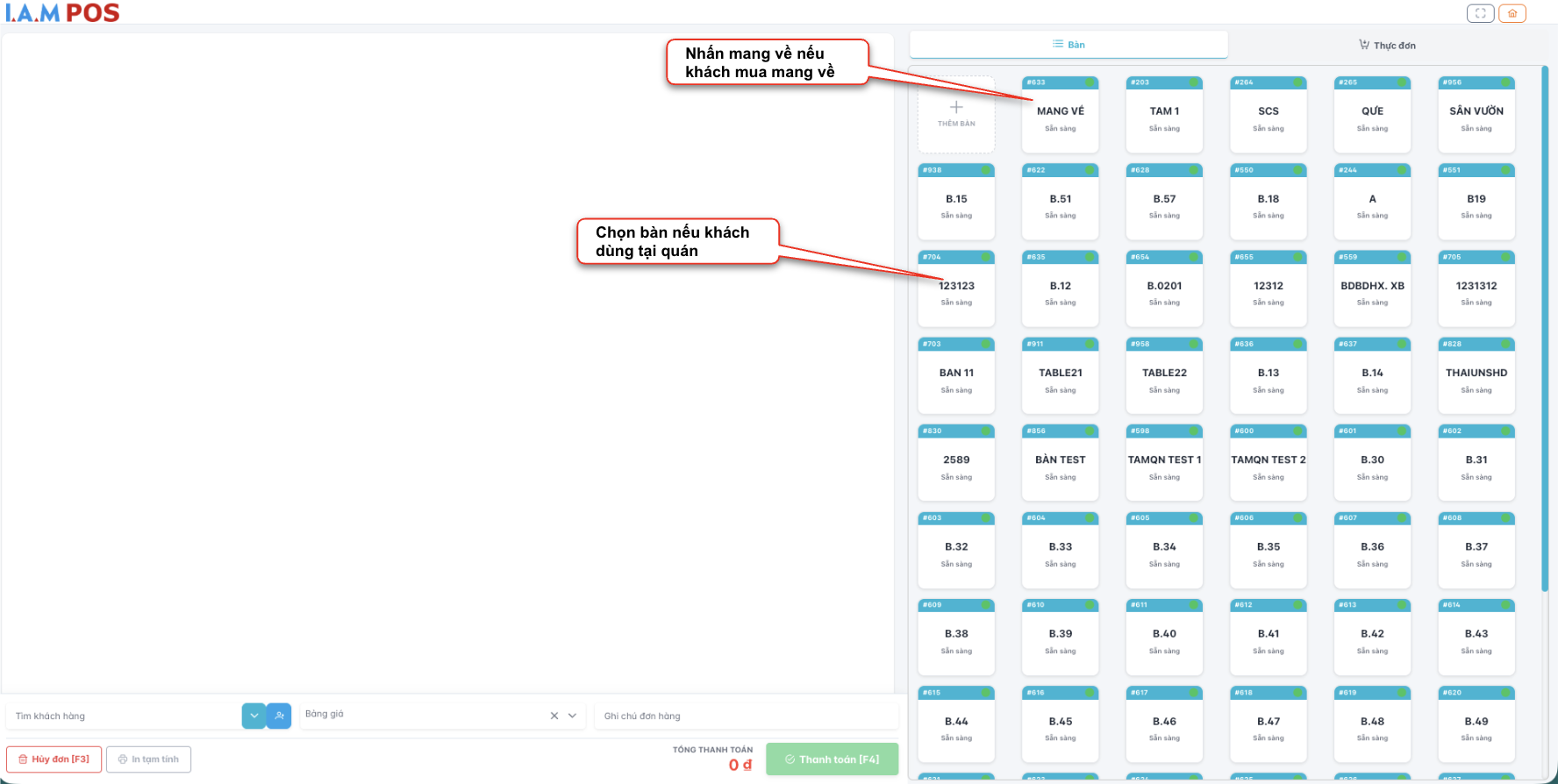The height and width of the screenshot is (784, 1558).
Task: Clear the Bảng giá field with X
Action: (x=554, y=716)
